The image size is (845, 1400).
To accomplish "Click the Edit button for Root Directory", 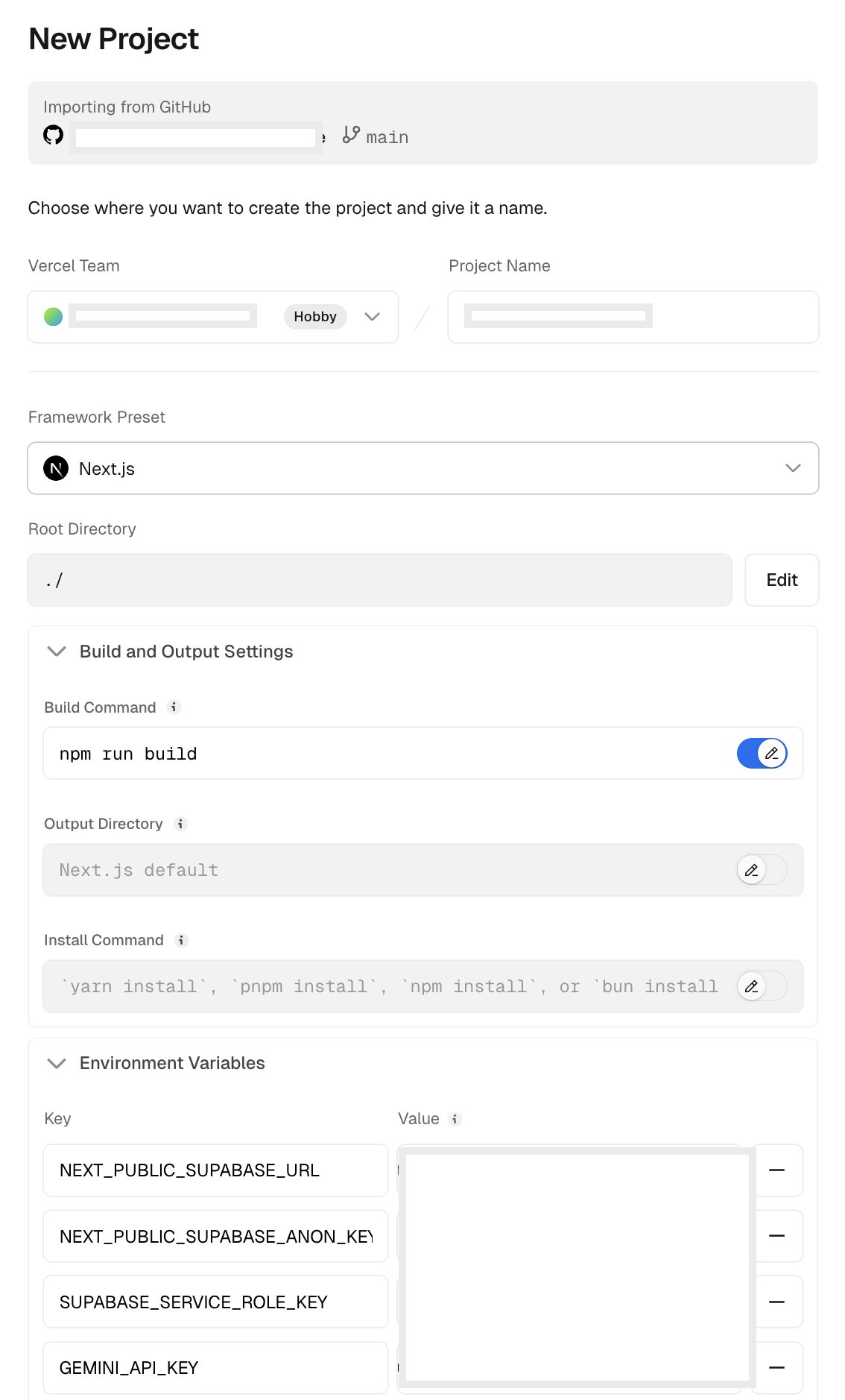I will point(781,580).
